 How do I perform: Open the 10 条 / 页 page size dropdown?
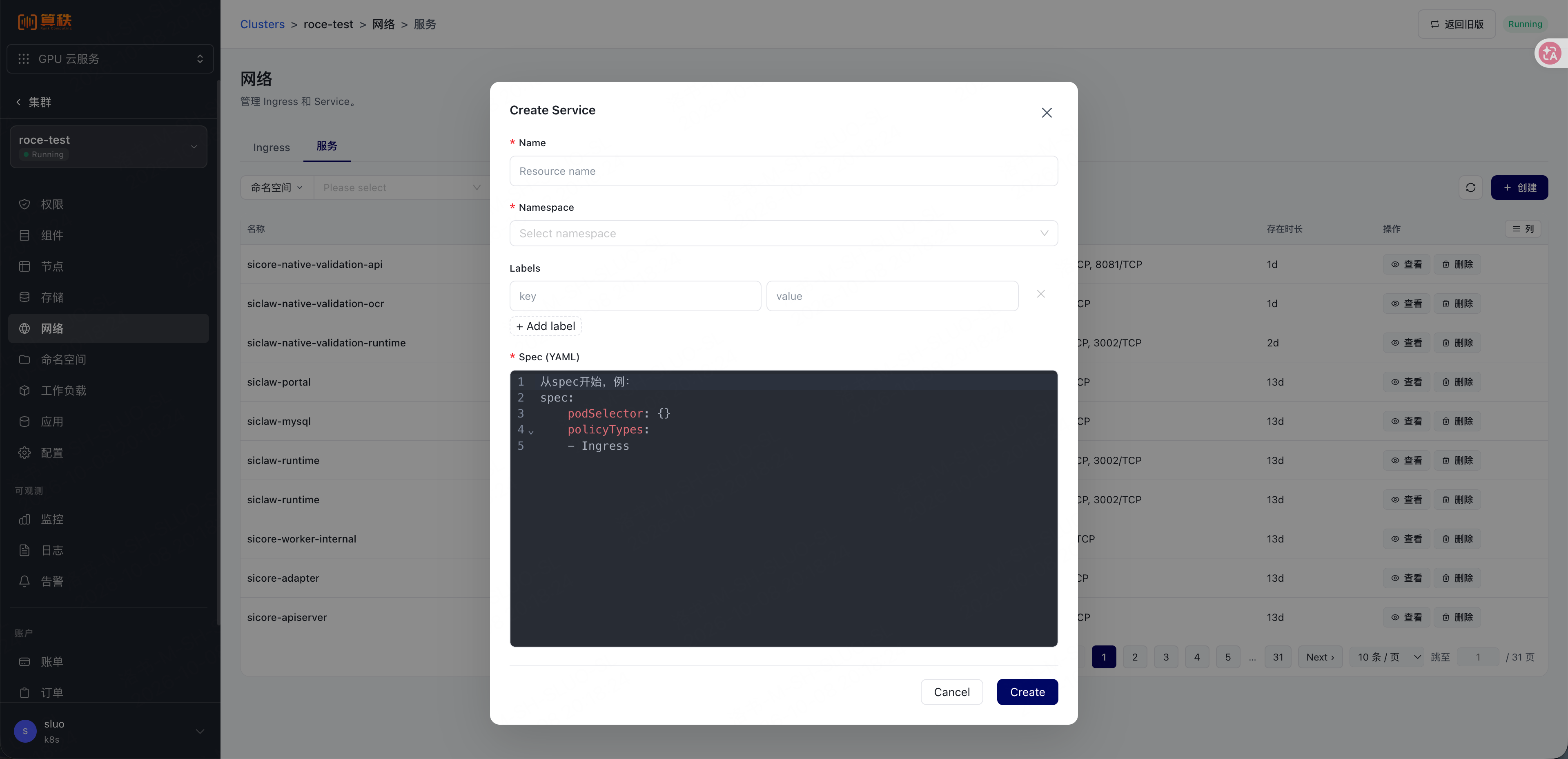pos(1387,656)
